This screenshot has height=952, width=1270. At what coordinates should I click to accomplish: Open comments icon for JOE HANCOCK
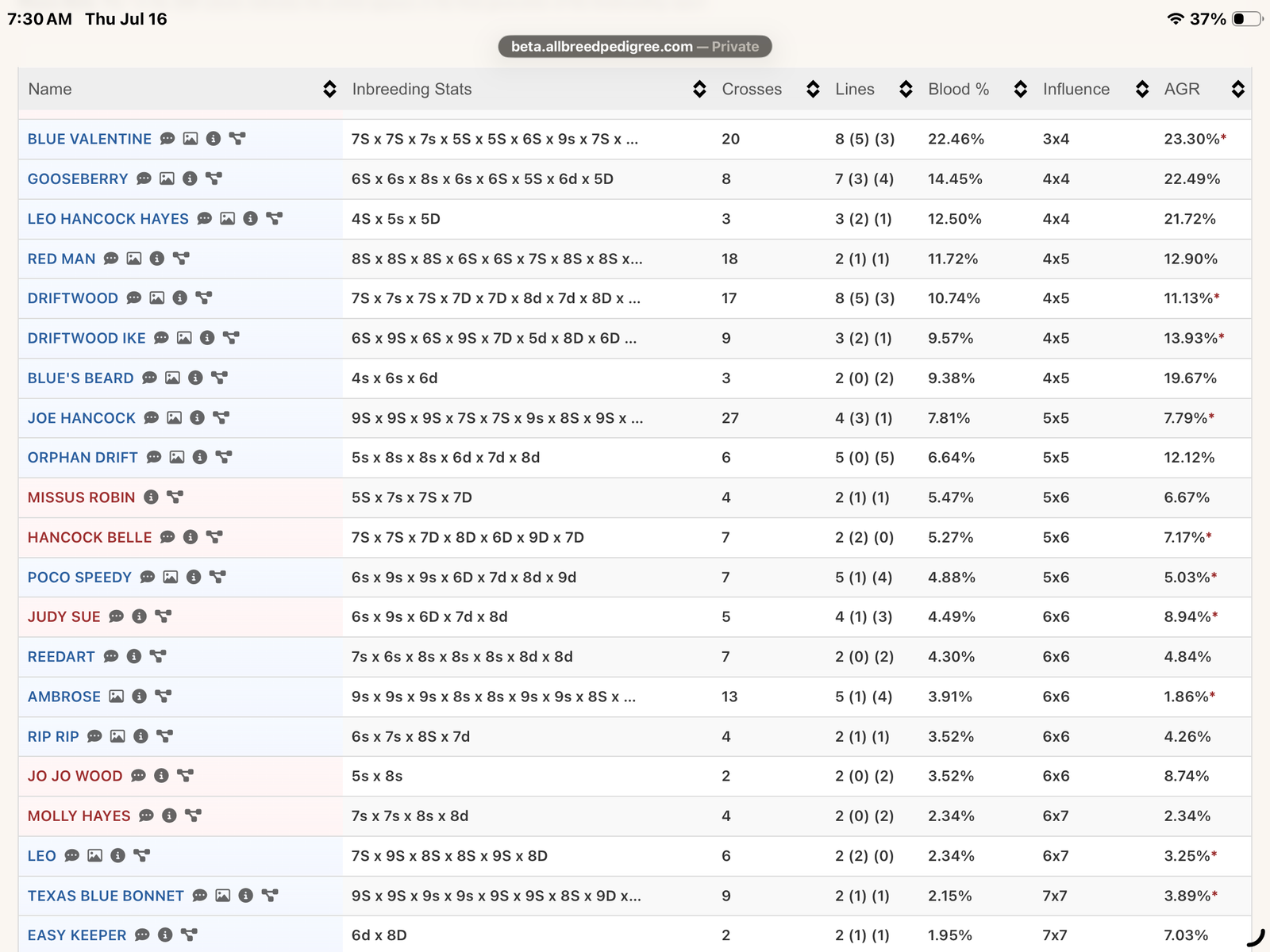click(x=152, y=417)
